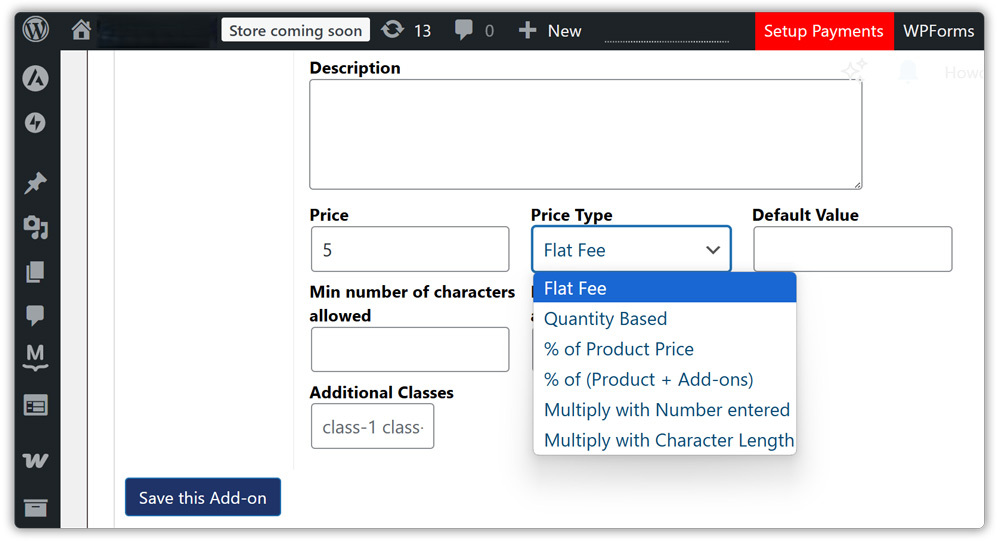Screen dimensions: 1000x541
Task: Click New in the admin bar
Action: point(564,31)
